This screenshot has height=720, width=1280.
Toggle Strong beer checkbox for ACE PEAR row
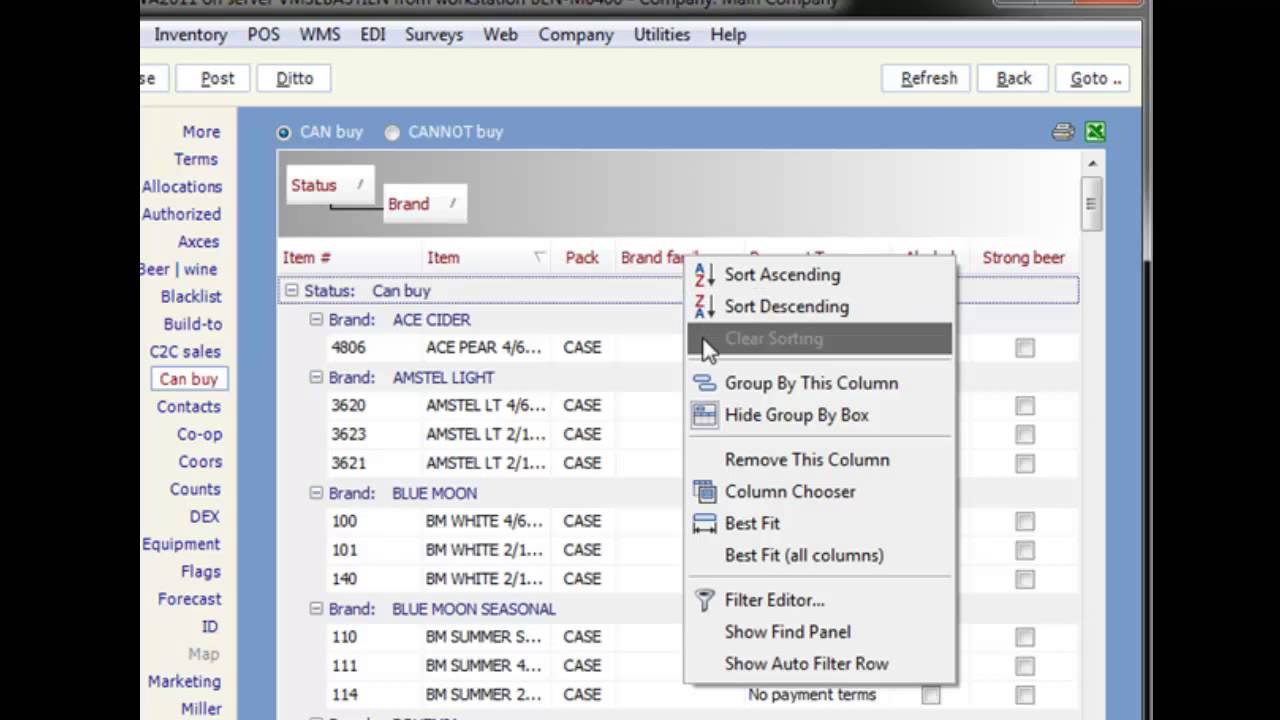point(1025,348)
